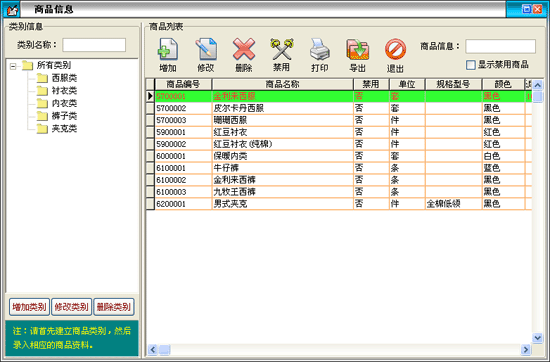Click the 打印 printer icon
Viewport: 550px width, 362px height.
(x=320, y=50)
